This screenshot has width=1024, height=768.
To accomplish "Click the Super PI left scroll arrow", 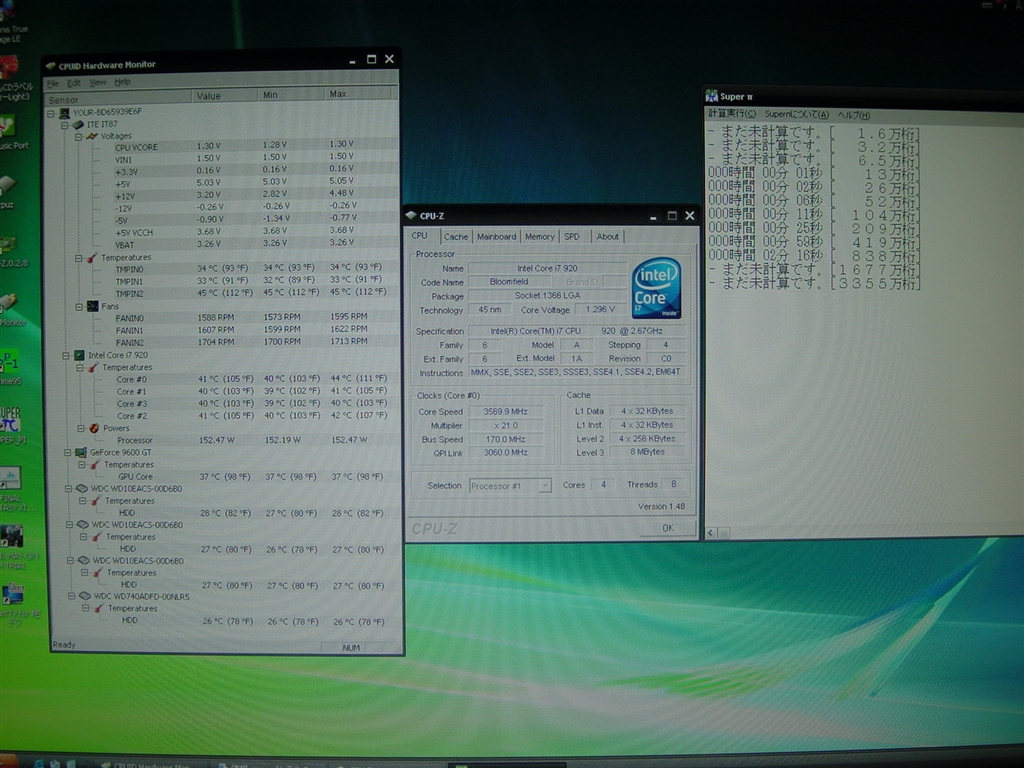I will pos(710,533).
